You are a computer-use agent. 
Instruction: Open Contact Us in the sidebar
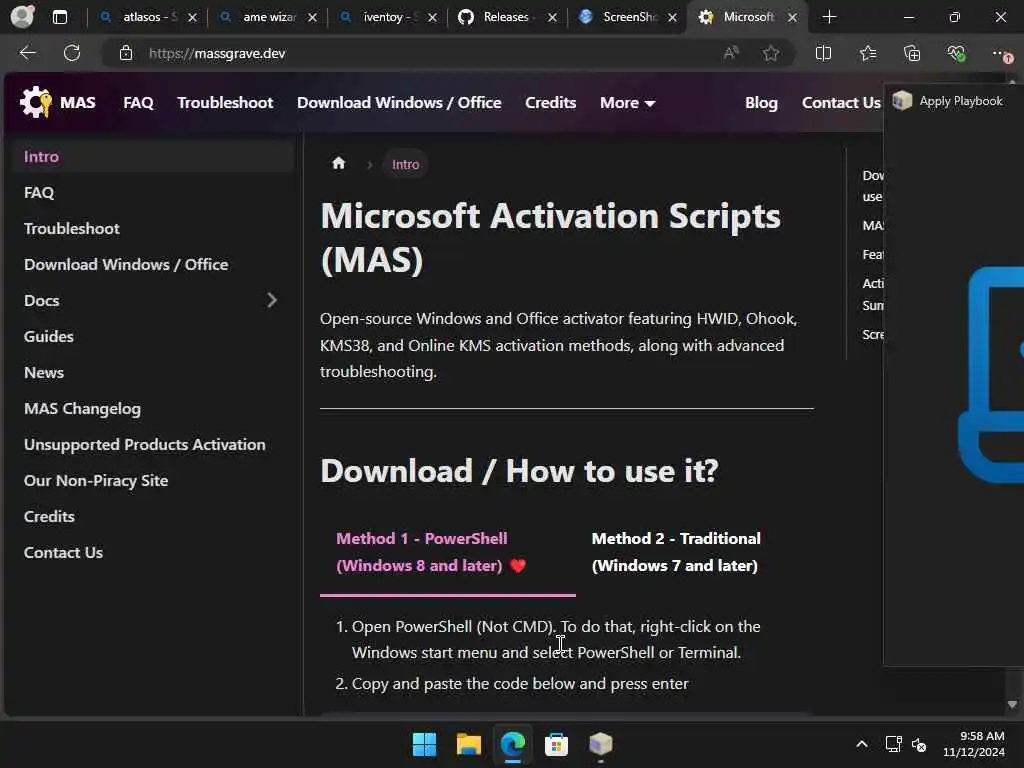tap(153, 552)
